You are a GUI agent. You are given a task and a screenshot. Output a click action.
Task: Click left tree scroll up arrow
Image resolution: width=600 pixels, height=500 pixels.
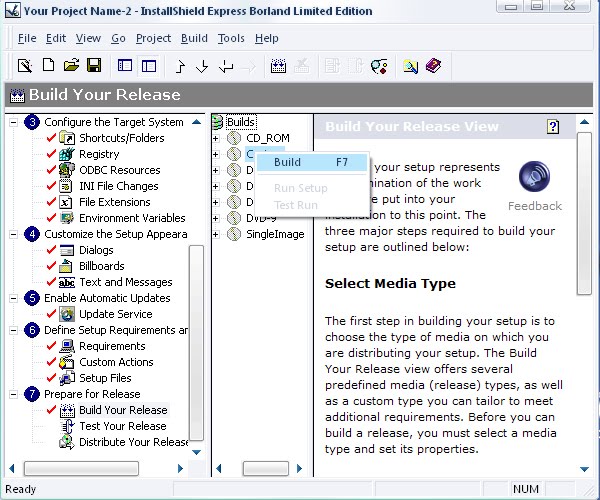click(x=196, y=122)
